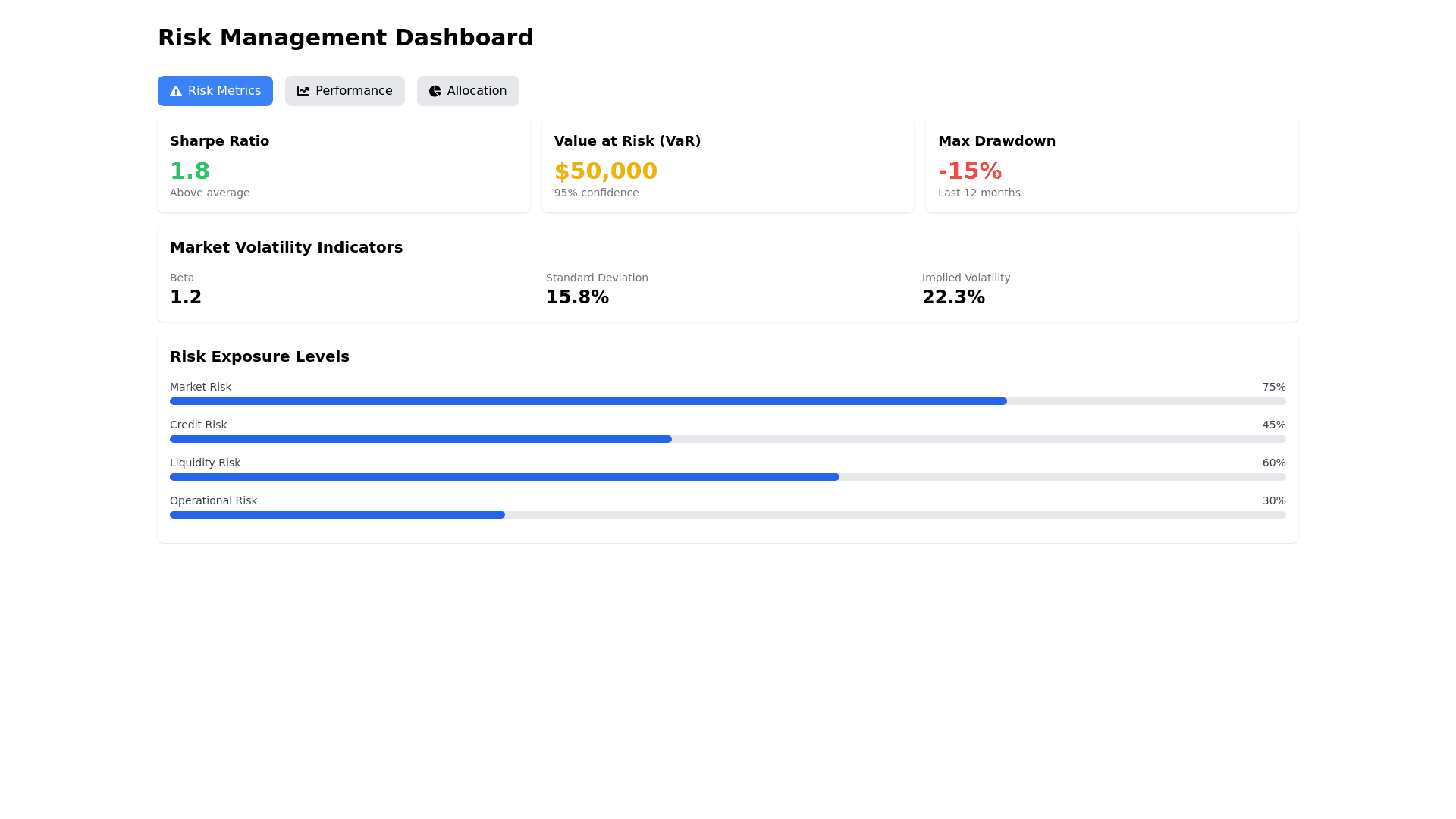The width and height of the screenshot is (1456, 819).
Task: Click the $50,000 Value at Risk figure
Action: pos(605,171)
